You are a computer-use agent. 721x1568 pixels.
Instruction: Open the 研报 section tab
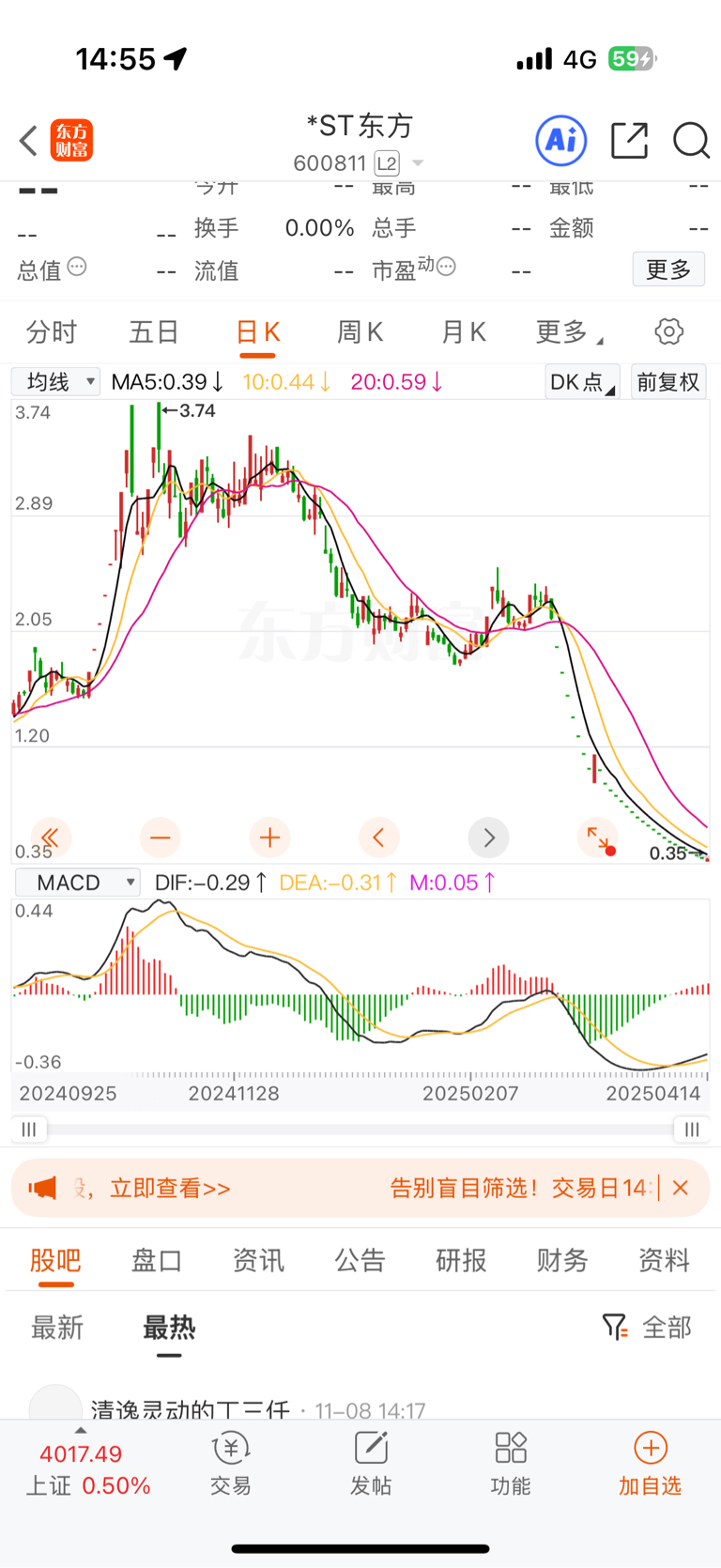point(461,1260)
